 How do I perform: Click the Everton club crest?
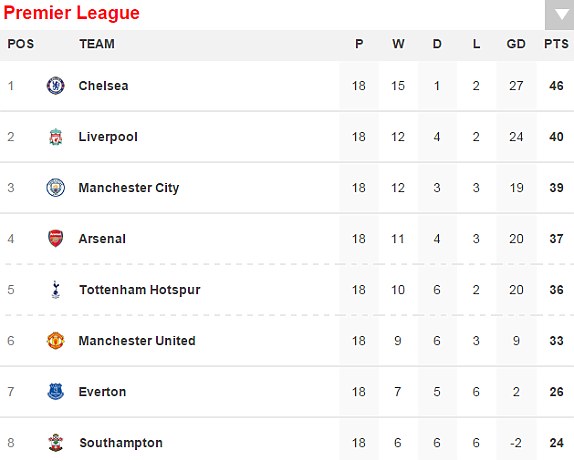56,392
